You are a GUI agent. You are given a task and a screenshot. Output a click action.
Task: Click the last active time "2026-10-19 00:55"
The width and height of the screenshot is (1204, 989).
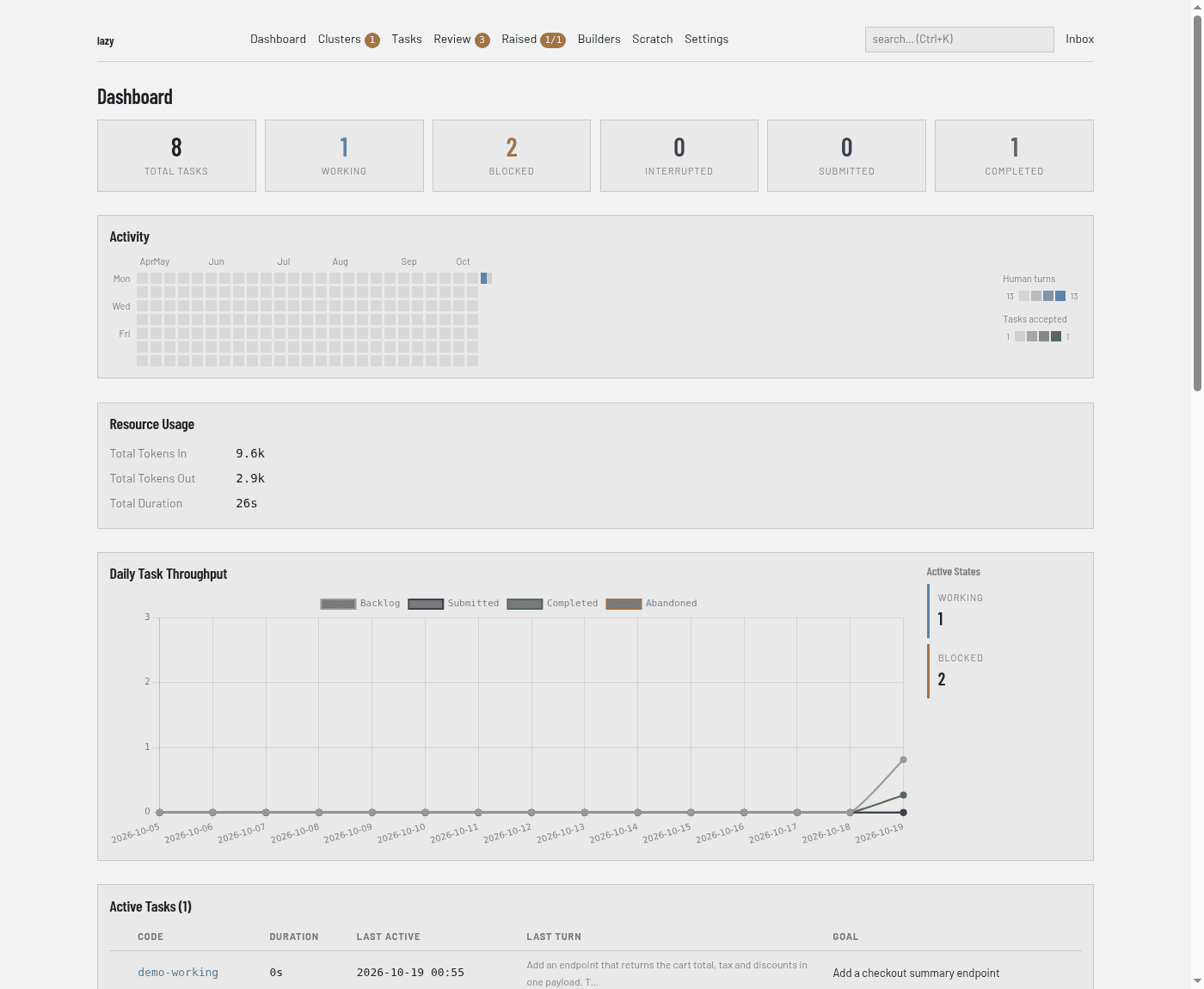pos(410,973)
